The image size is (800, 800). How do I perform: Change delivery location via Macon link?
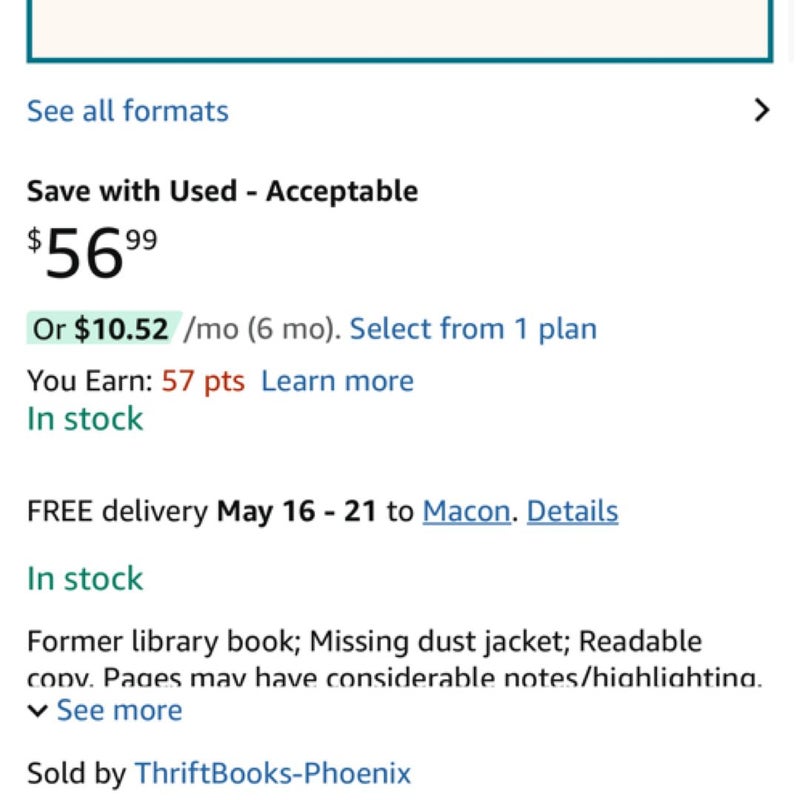466,511
